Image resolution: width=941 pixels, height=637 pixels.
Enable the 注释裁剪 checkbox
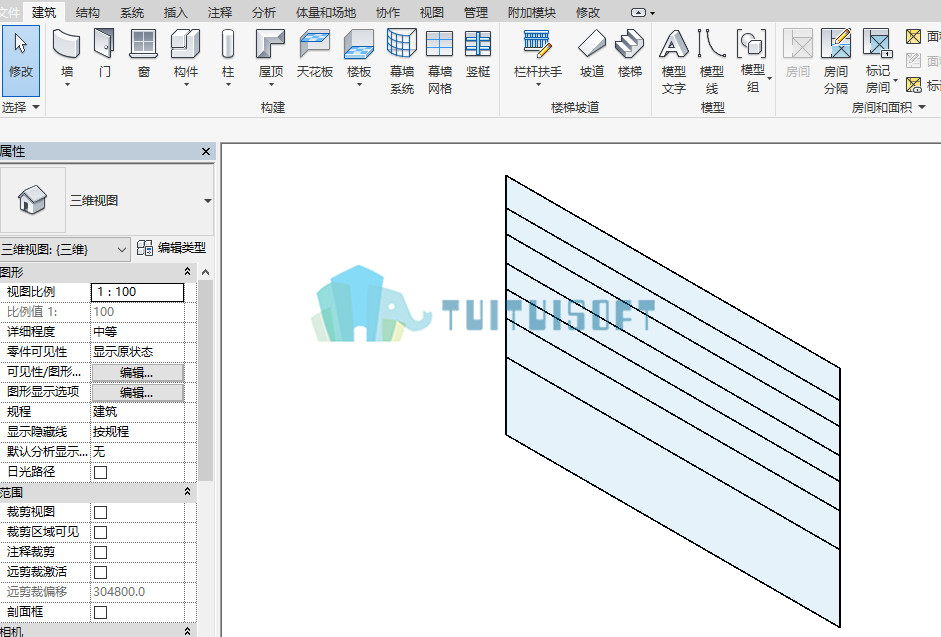pyautogui.click(x=100, y=552)
